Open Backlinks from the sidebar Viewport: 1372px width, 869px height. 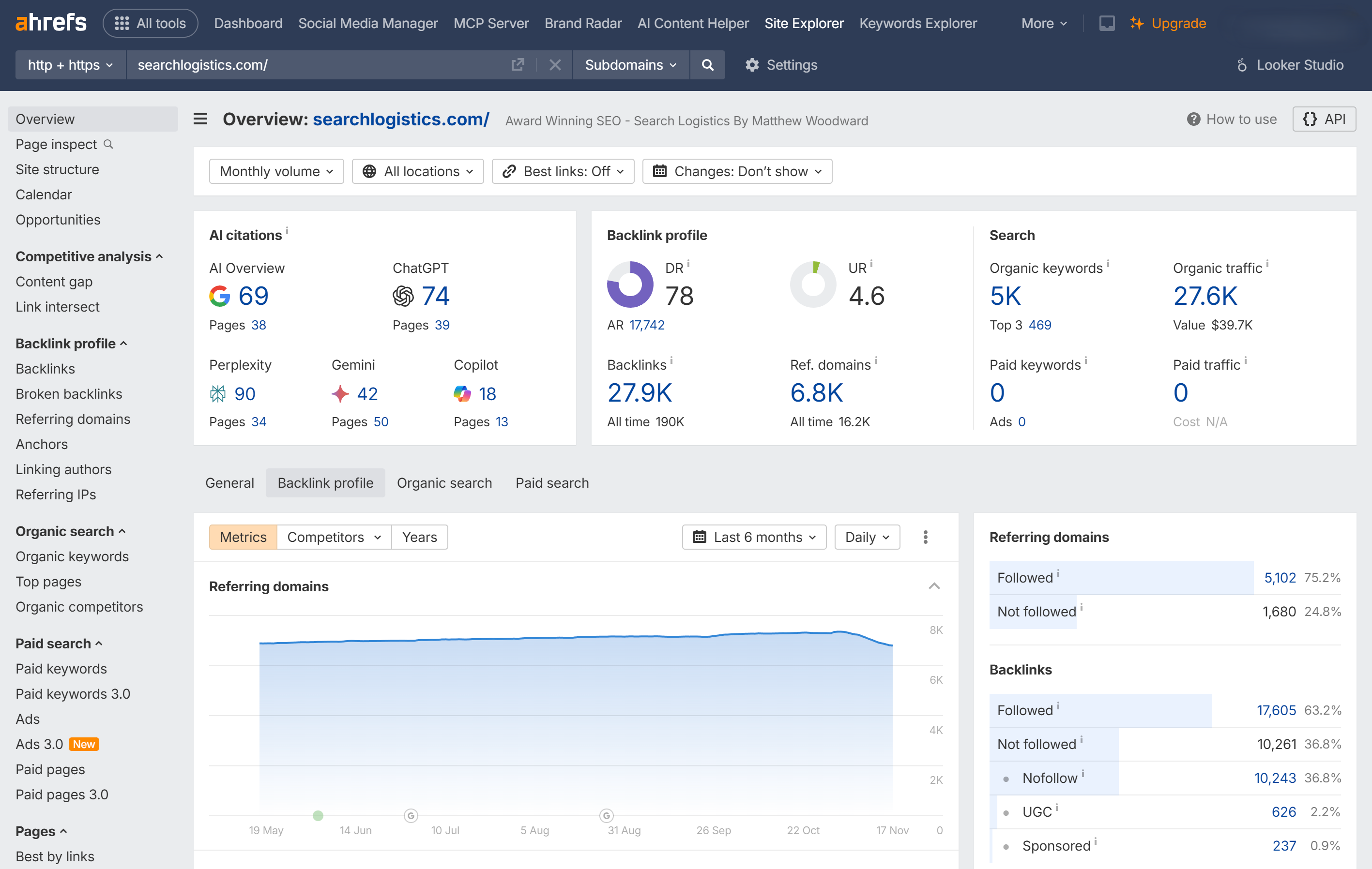pos(45,368)
